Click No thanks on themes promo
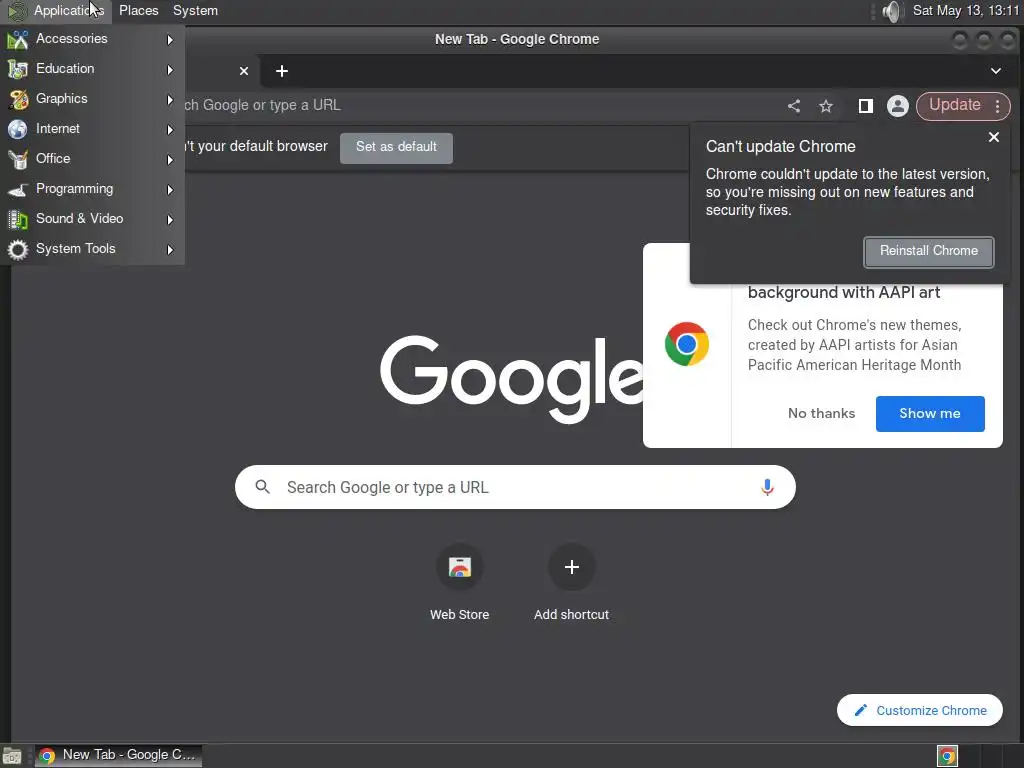 [x=821, y=413]
